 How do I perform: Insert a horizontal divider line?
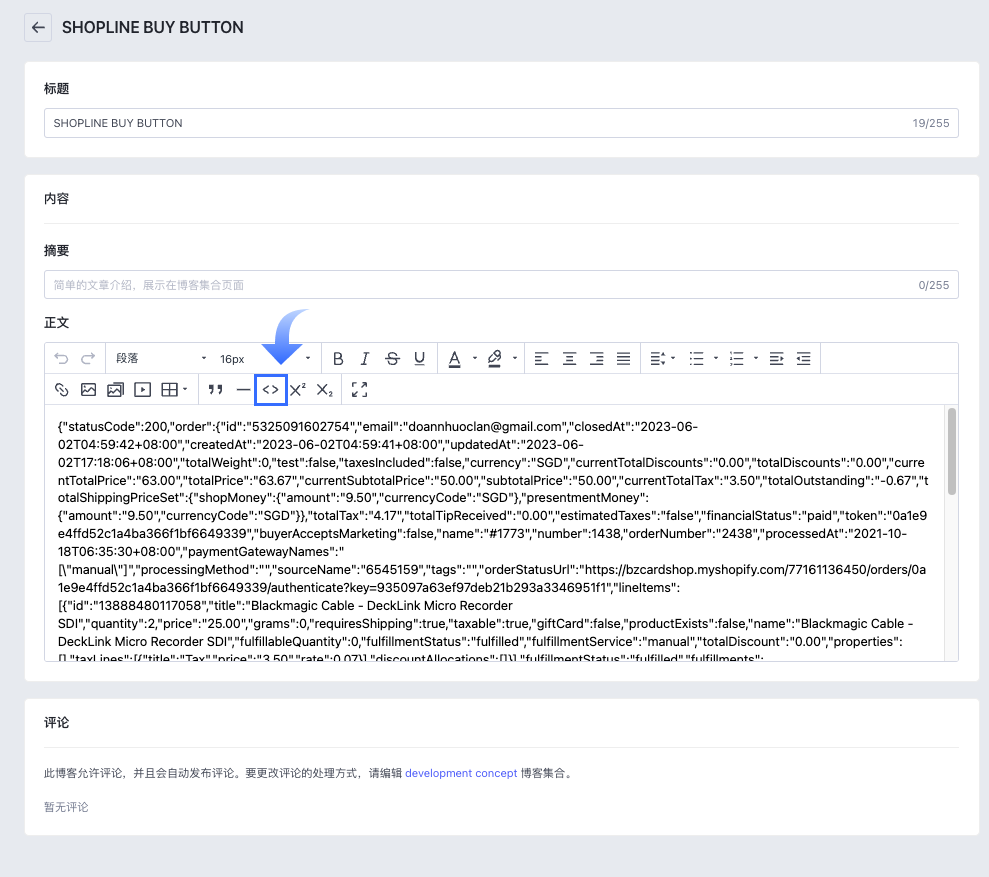tap(243, 390)
